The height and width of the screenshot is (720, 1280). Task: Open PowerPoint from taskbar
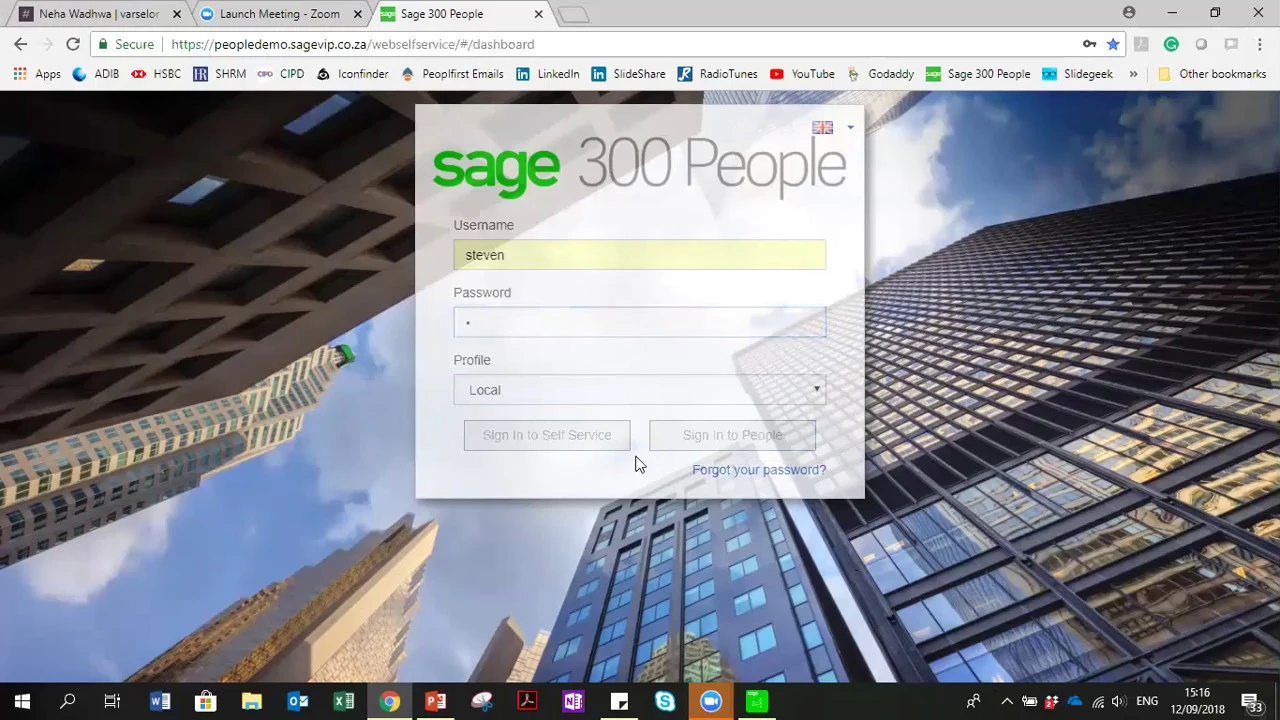[435, 702]
